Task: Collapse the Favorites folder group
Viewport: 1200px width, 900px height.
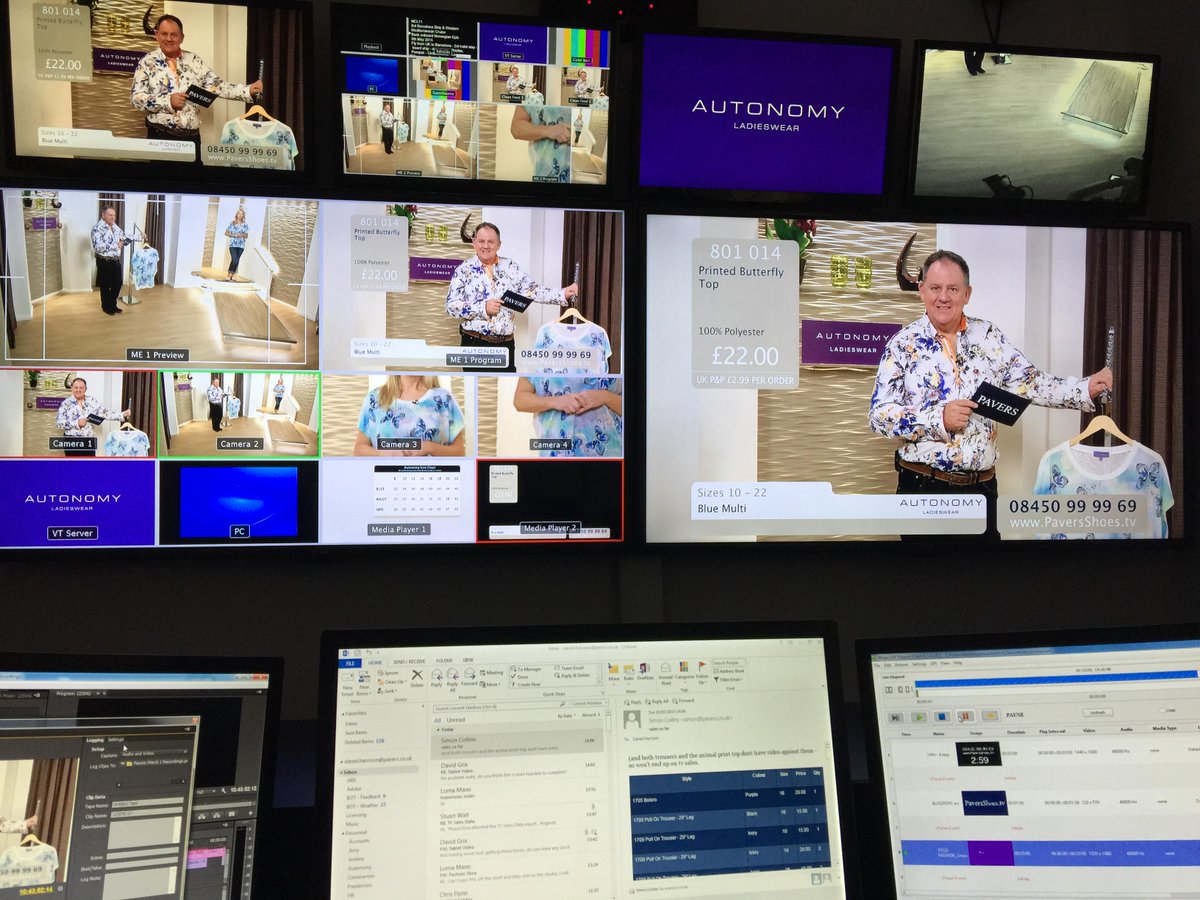Action: 343,714
